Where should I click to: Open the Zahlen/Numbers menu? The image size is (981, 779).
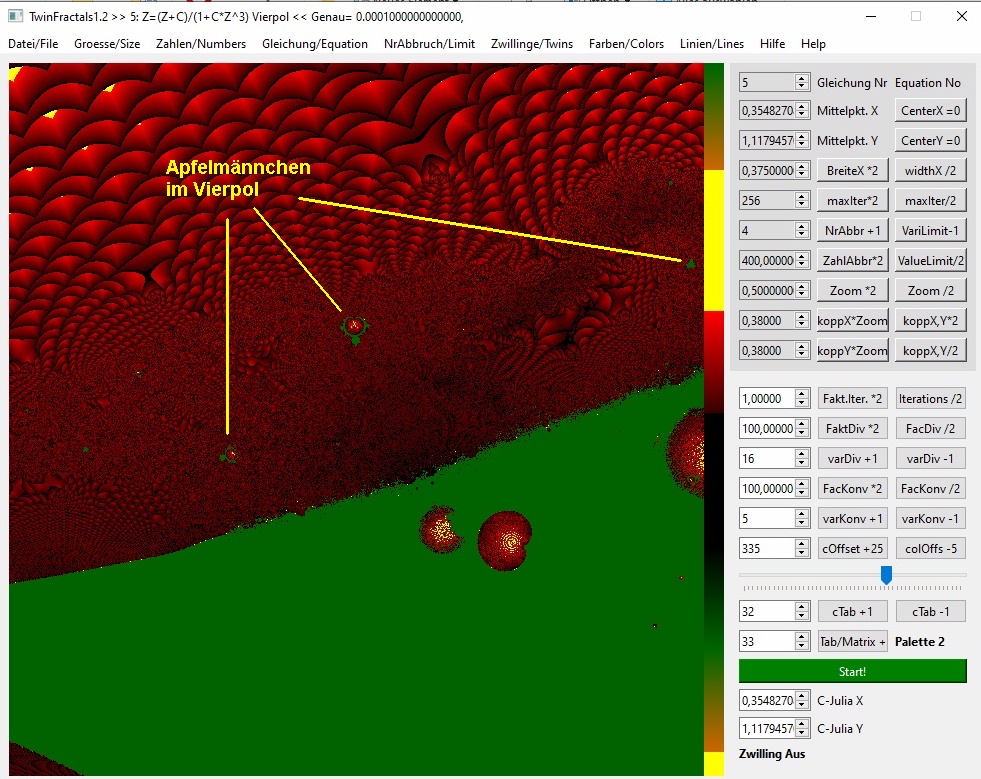point(201,44)
